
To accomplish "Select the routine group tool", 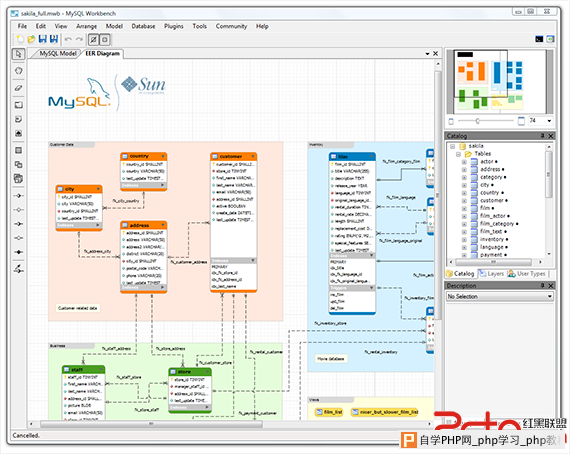I will click(x=19, y=178).
